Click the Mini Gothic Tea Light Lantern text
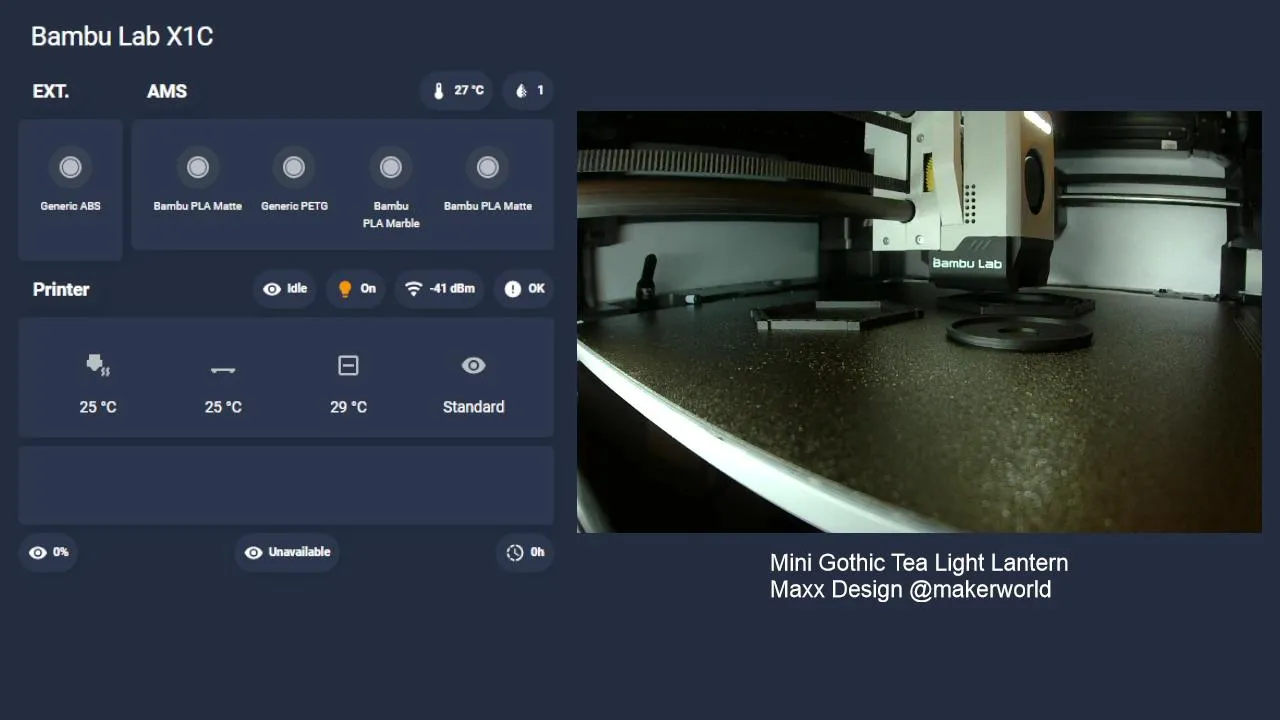The width and height of the screenshot is (1280, 720). pyautogui.click(x=919, y=563)
